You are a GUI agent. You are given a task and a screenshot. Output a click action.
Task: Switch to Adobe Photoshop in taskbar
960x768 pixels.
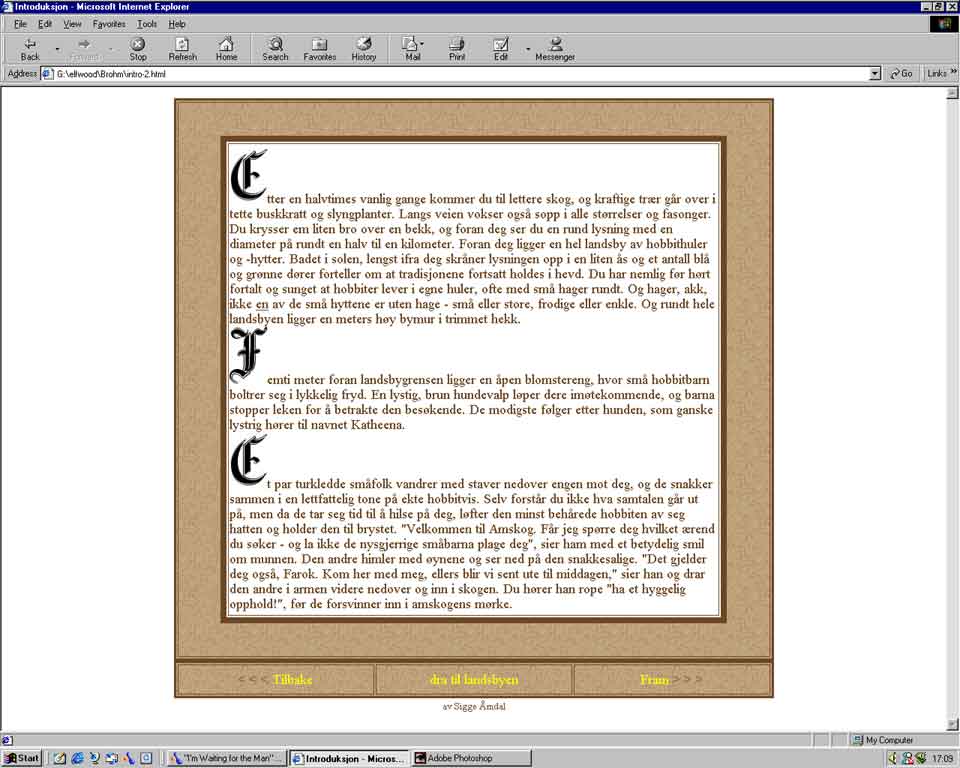(x=470, y=758)
